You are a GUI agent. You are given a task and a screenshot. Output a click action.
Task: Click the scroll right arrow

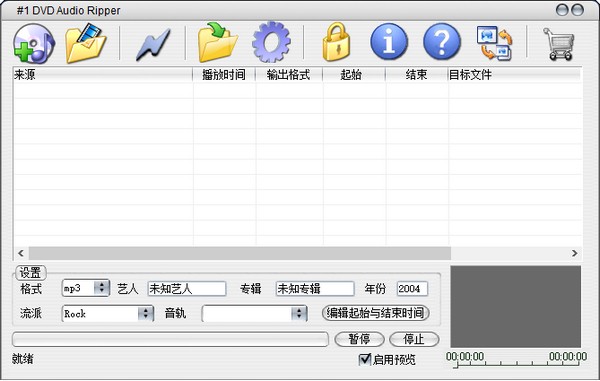tap(574, 253)
